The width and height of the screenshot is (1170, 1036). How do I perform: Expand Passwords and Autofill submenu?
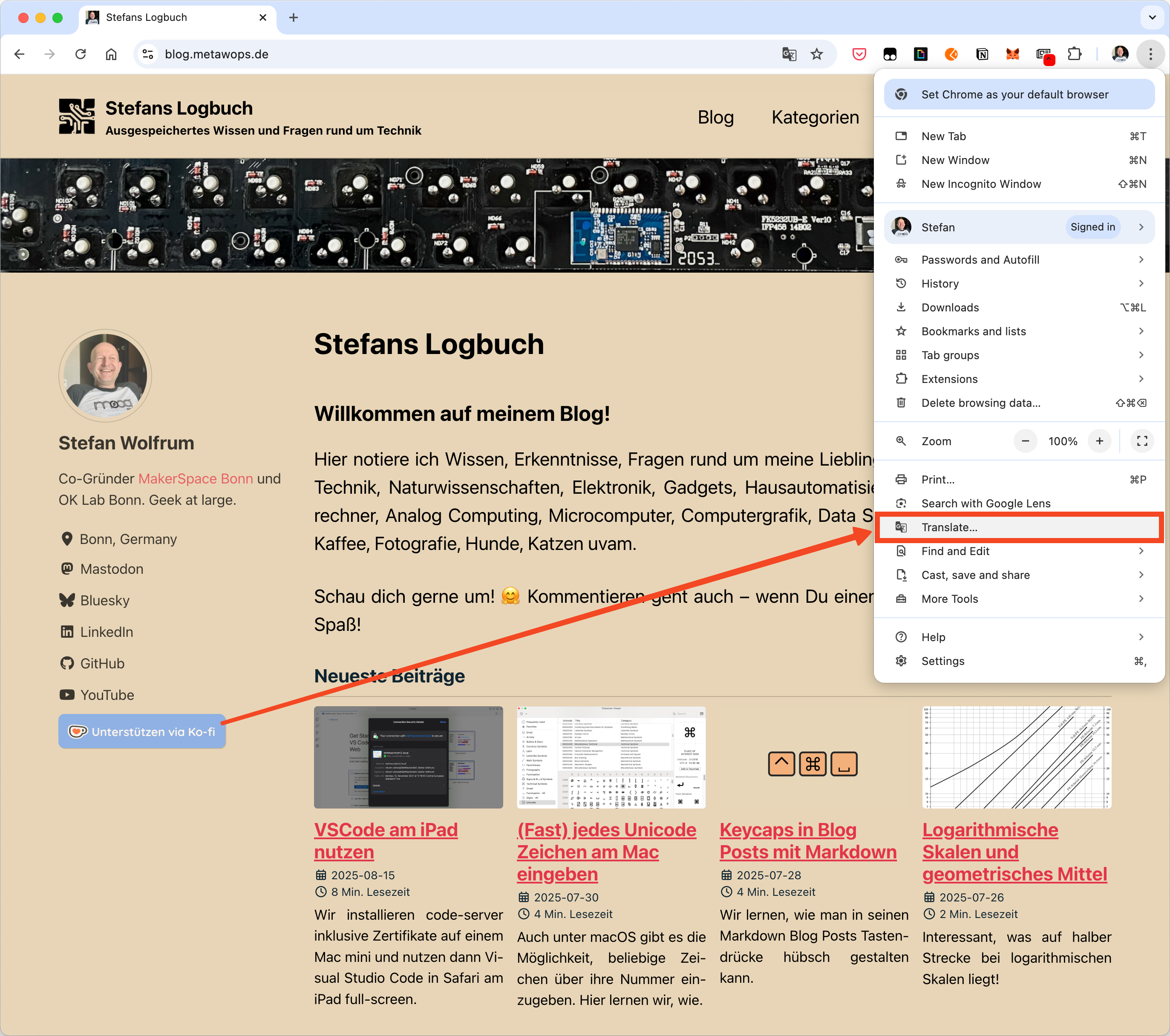click(1019, 260)
